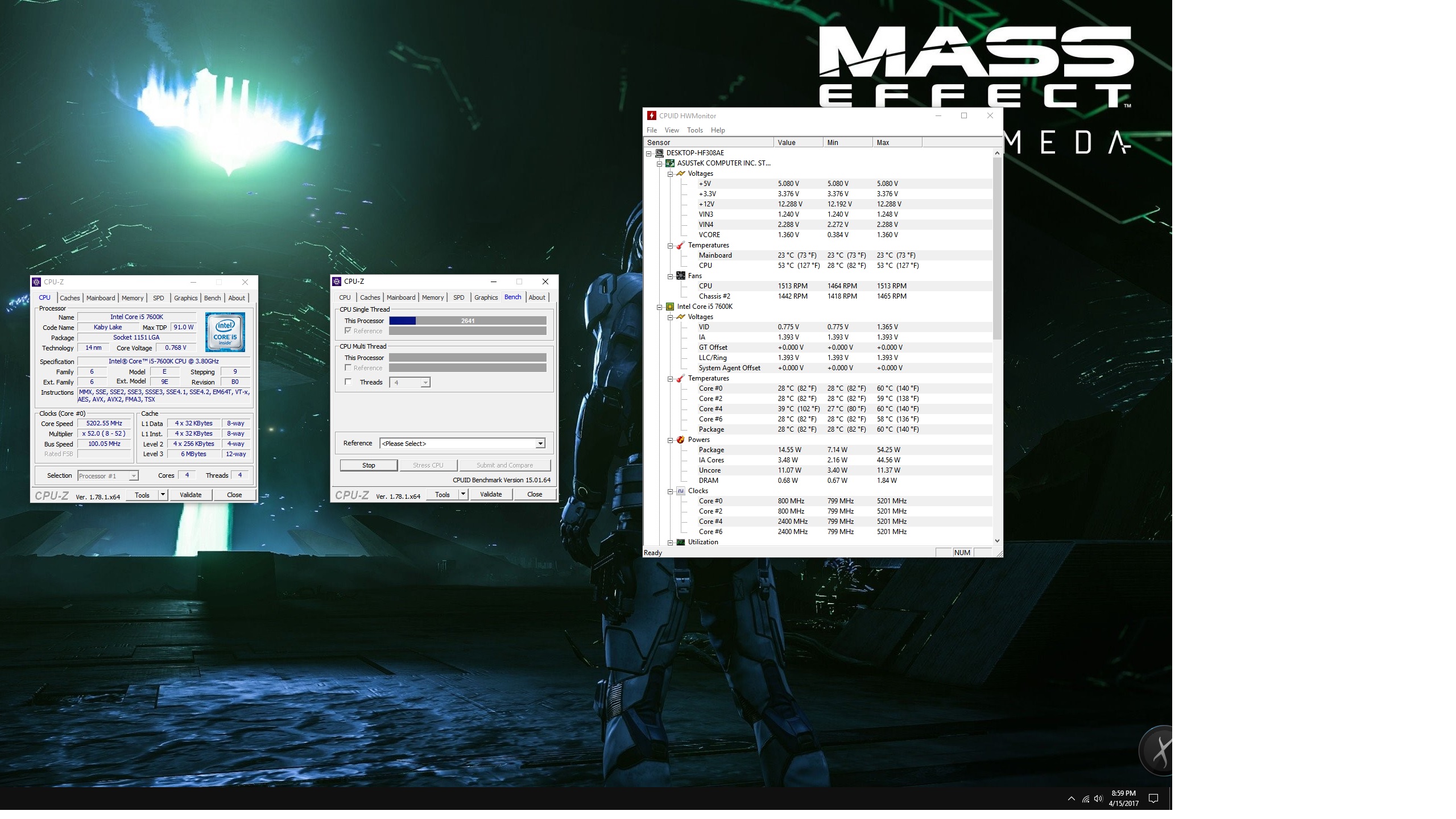Click the Submit and Compare button
This screenshot has height=819, width=1456.
click(505, 465)
